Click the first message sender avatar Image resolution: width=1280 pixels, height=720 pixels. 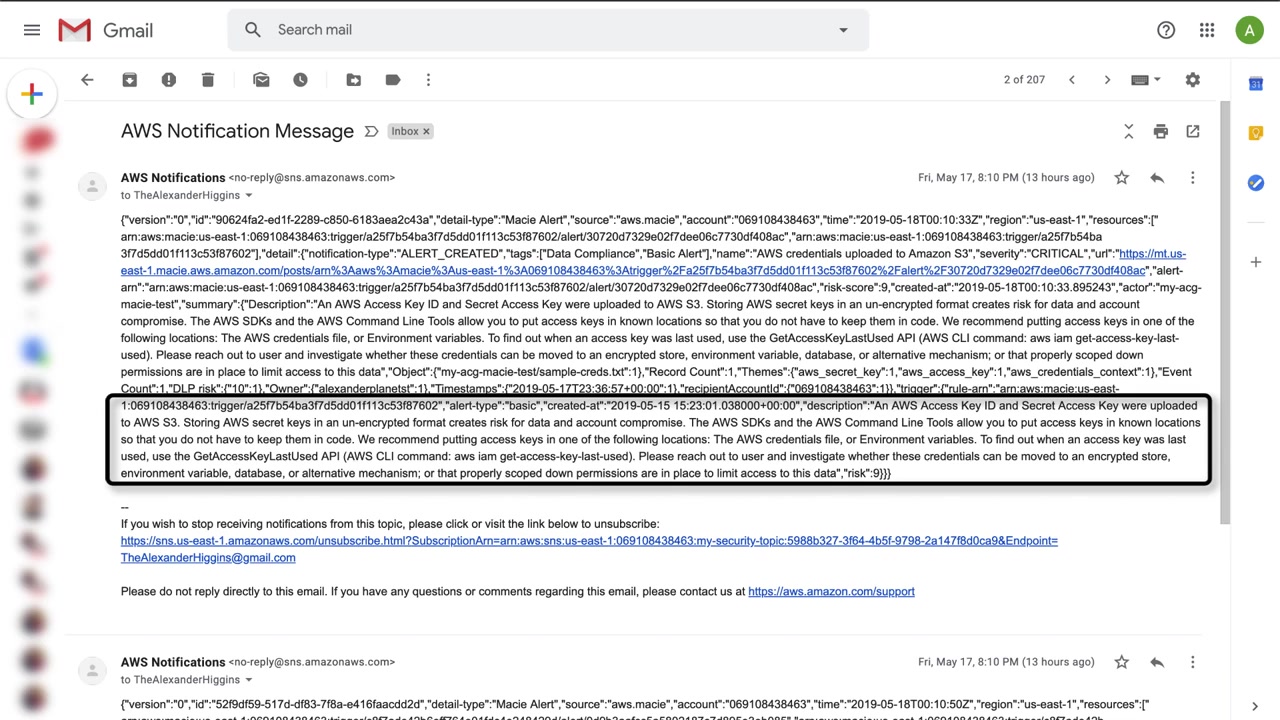tap(92, 186)
